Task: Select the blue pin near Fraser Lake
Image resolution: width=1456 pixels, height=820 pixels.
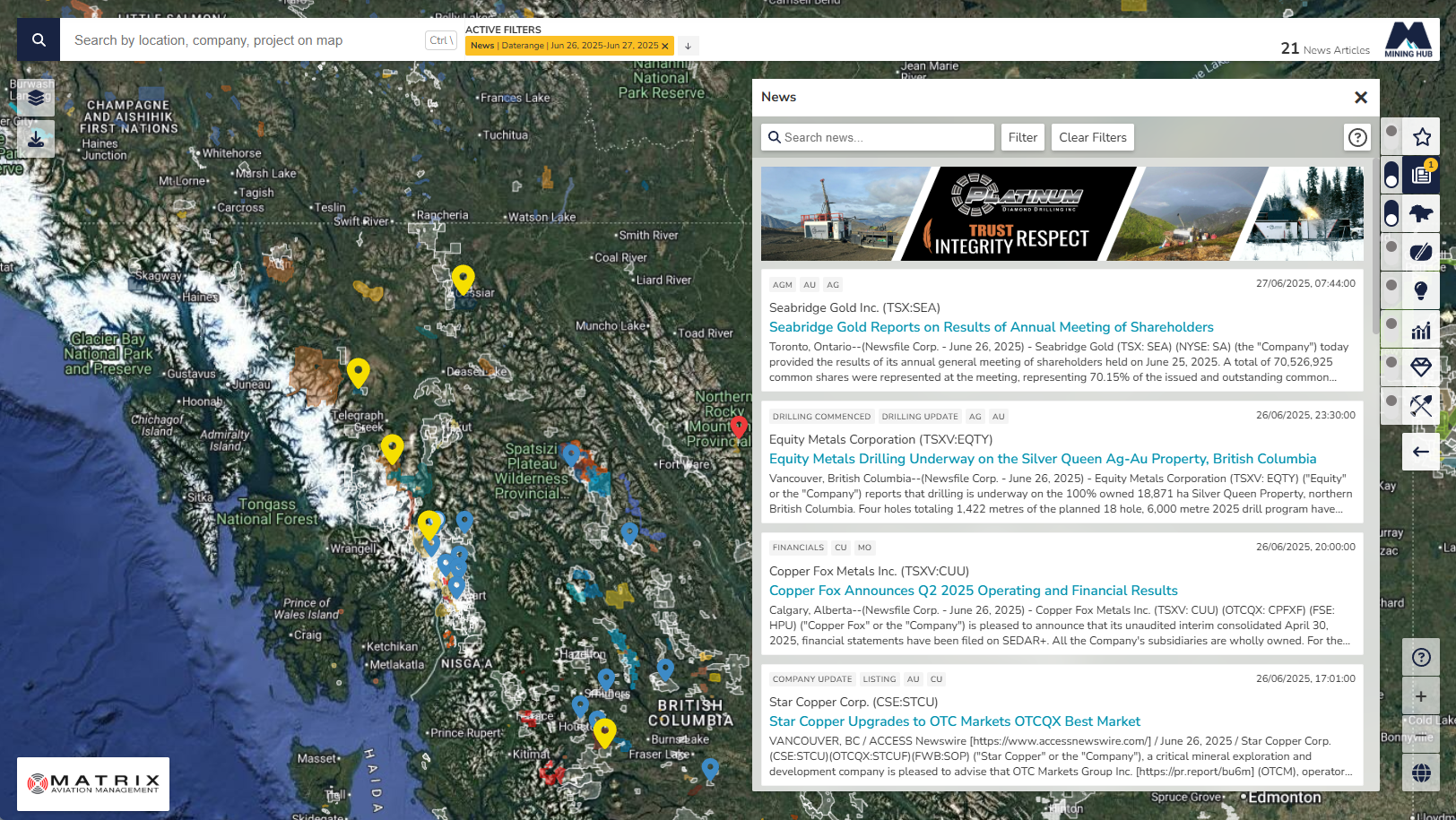Action: pos(710,769)
